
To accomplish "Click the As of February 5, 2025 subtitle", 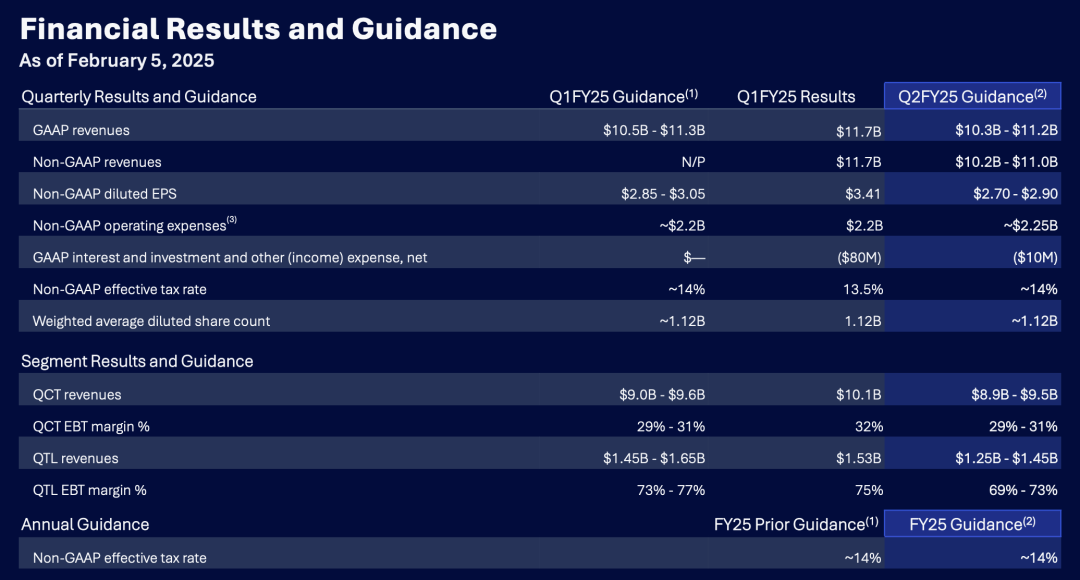I will 116,61.
